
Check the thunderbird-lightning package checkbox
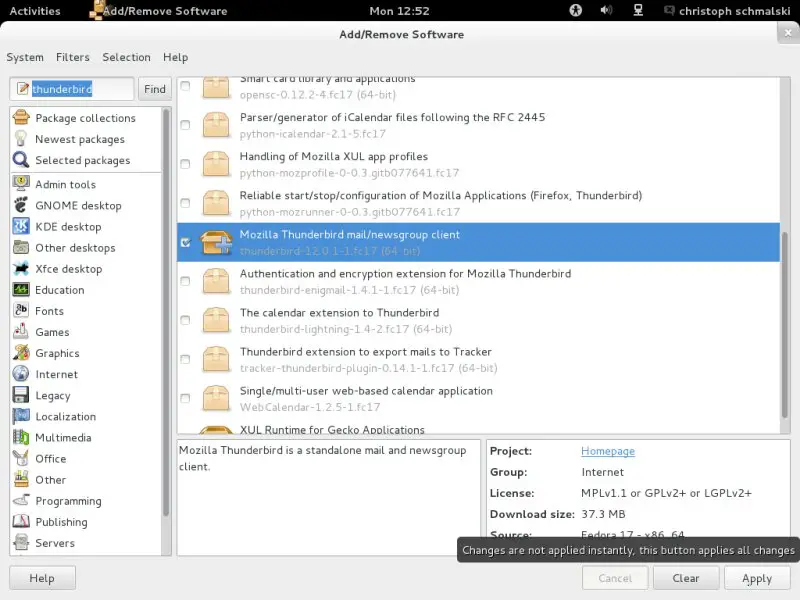point(185,320)
